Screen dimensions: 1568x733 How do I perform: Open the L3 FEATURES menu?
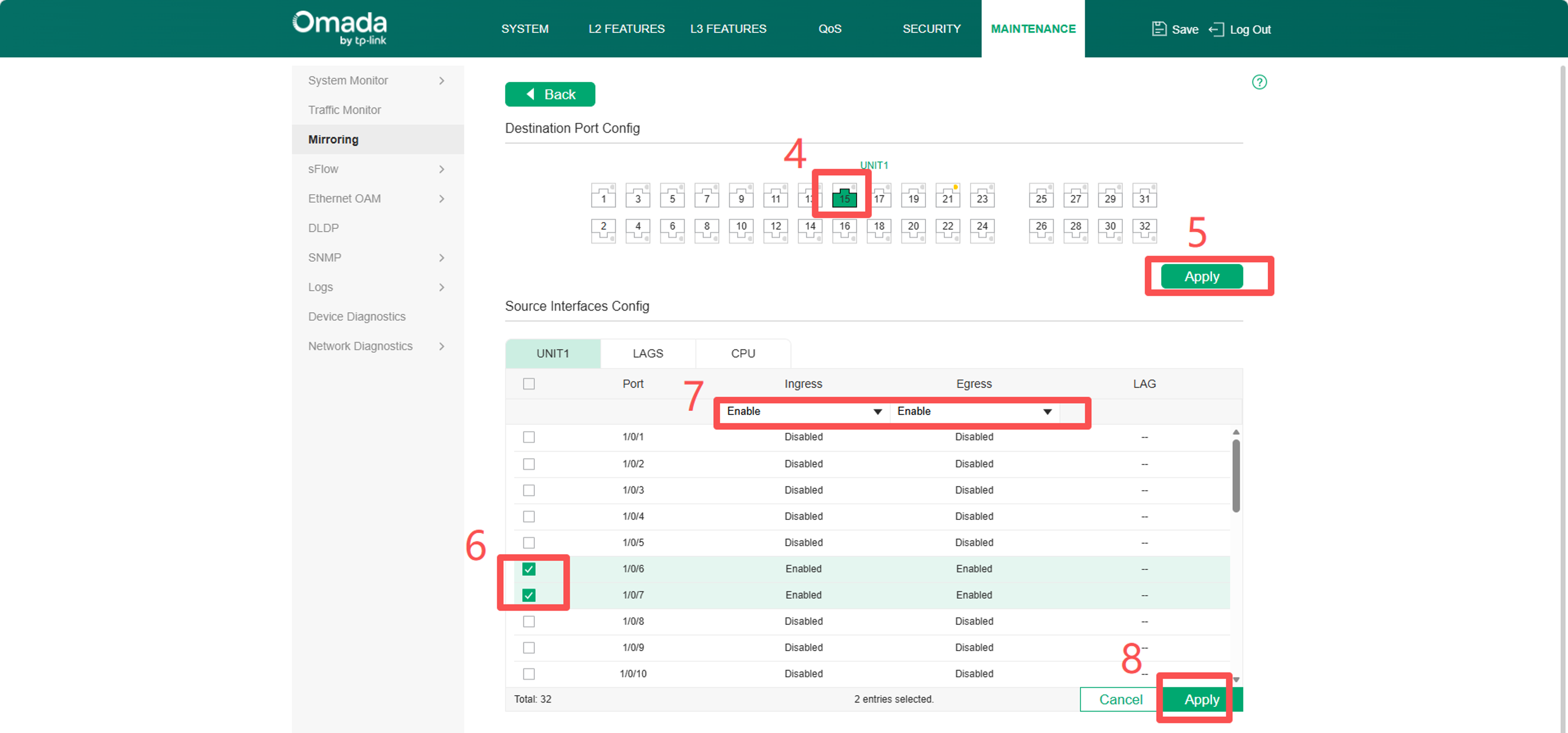(x=728, y=28)
